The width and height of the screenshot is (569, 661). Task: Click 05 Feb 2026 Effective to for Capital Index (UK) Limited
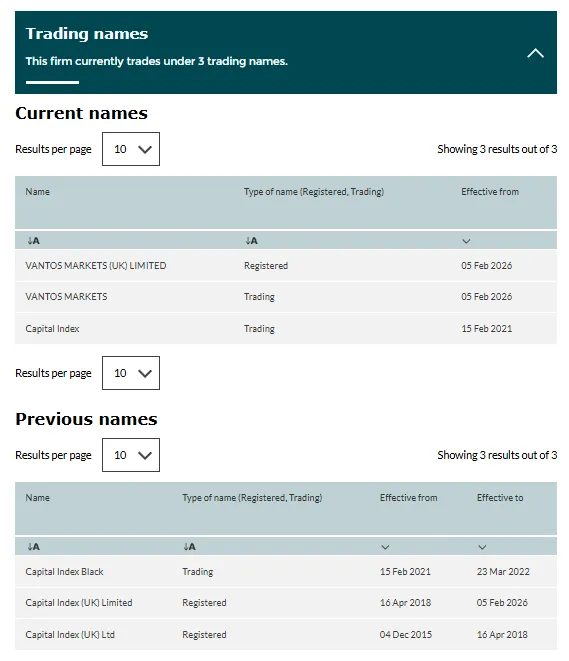point(502,603)
